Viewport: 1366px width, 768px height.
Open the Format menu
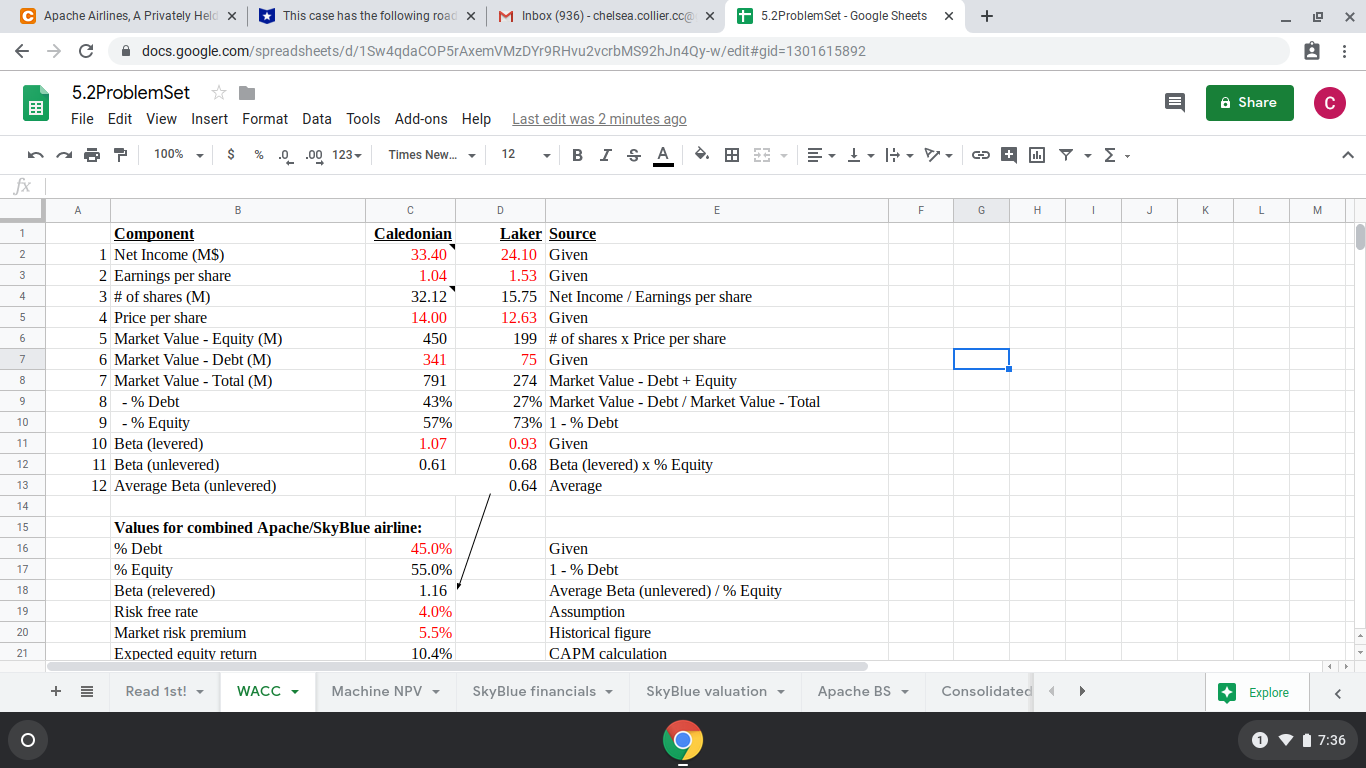pyautogui.click(x=265, y=119)
